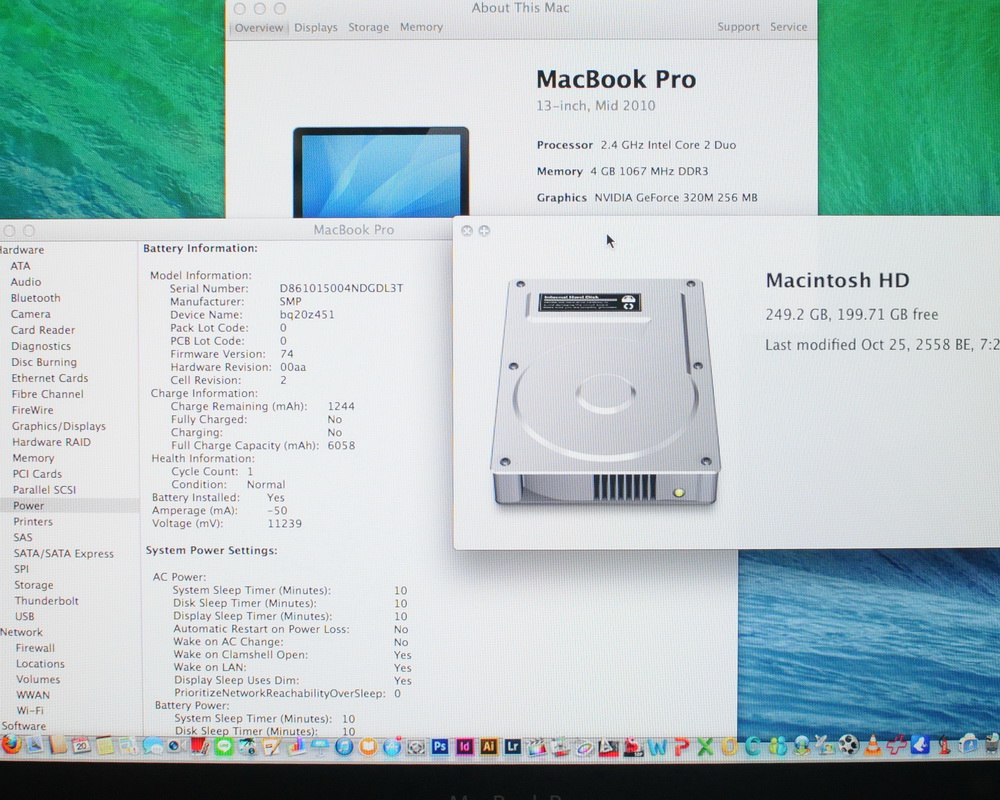This screenshot has width=1000, height=800.
Task: Click the Macintosh HD title text
Action: pyautogui.click(x=837, y=280)
